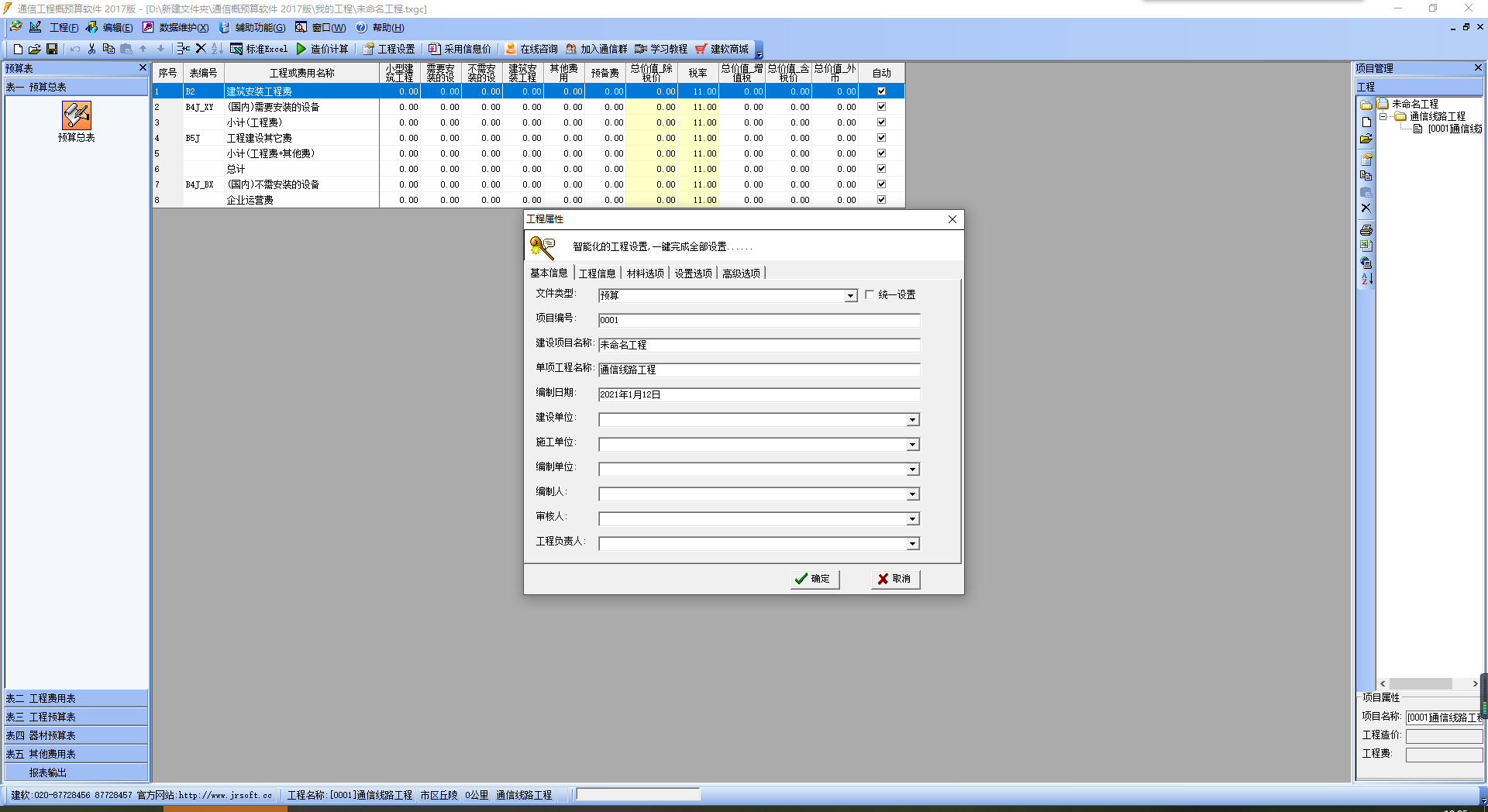The height and width of the screenshot is (812, 1488).
Task: Toggle the 统一设置 checkbox
Action: point(870,294)
